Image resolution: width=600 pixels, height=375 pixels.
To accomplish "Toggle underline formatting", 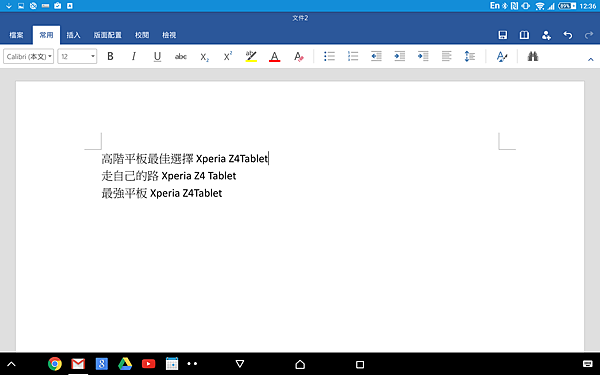I will click(x=157, y=57).
